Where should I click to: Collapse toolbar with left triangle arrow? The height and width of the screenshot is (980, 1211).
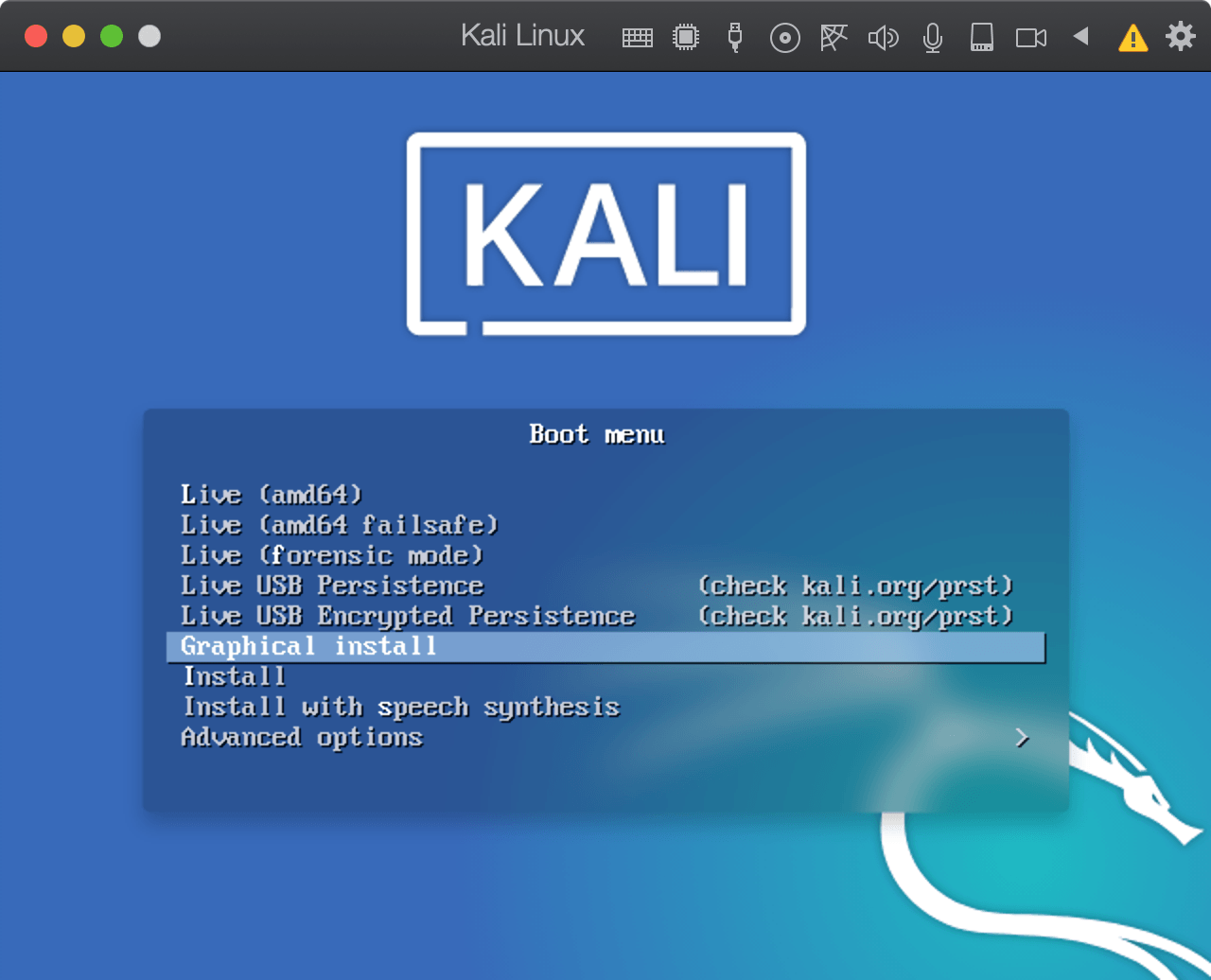pyautogui.click(x=1080, y=36)
